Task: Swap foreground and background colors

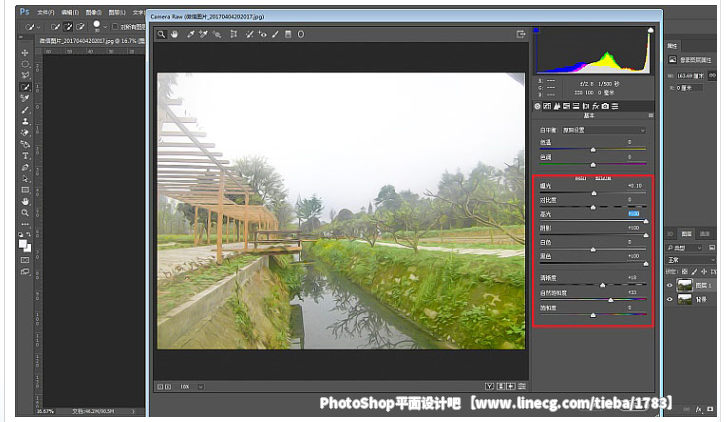Action: click(x=29, y=234)
